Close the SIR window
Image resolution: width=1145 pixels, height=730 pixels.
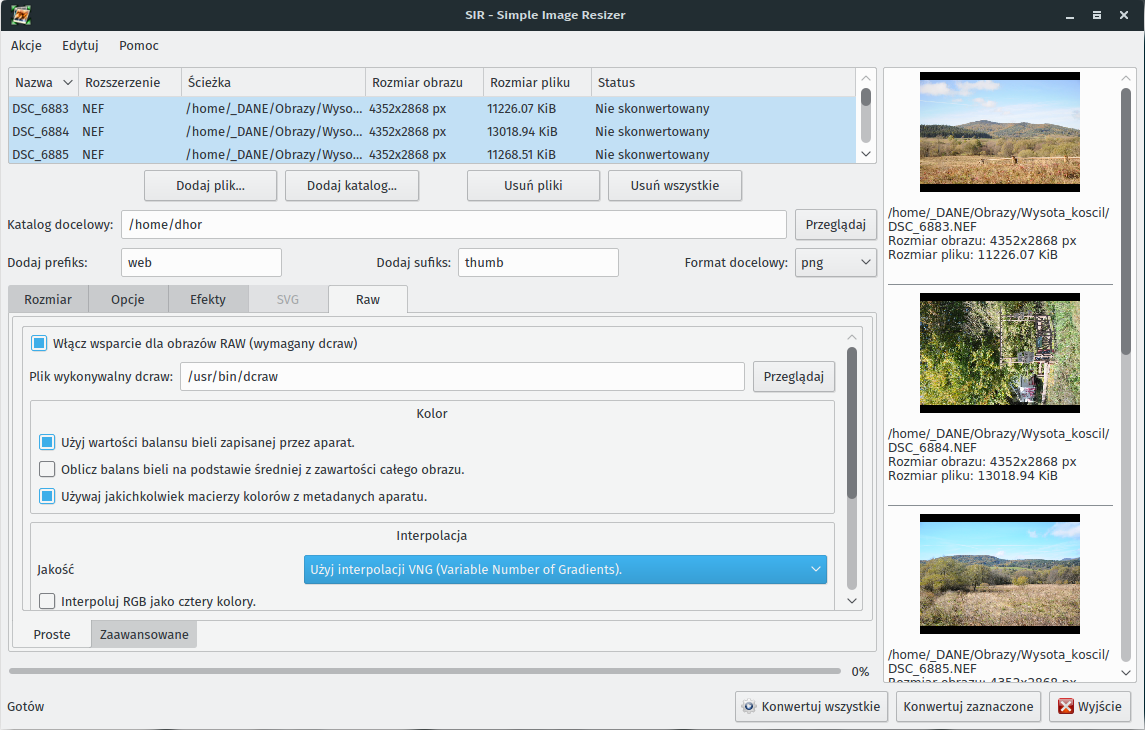click(1124, 15)
